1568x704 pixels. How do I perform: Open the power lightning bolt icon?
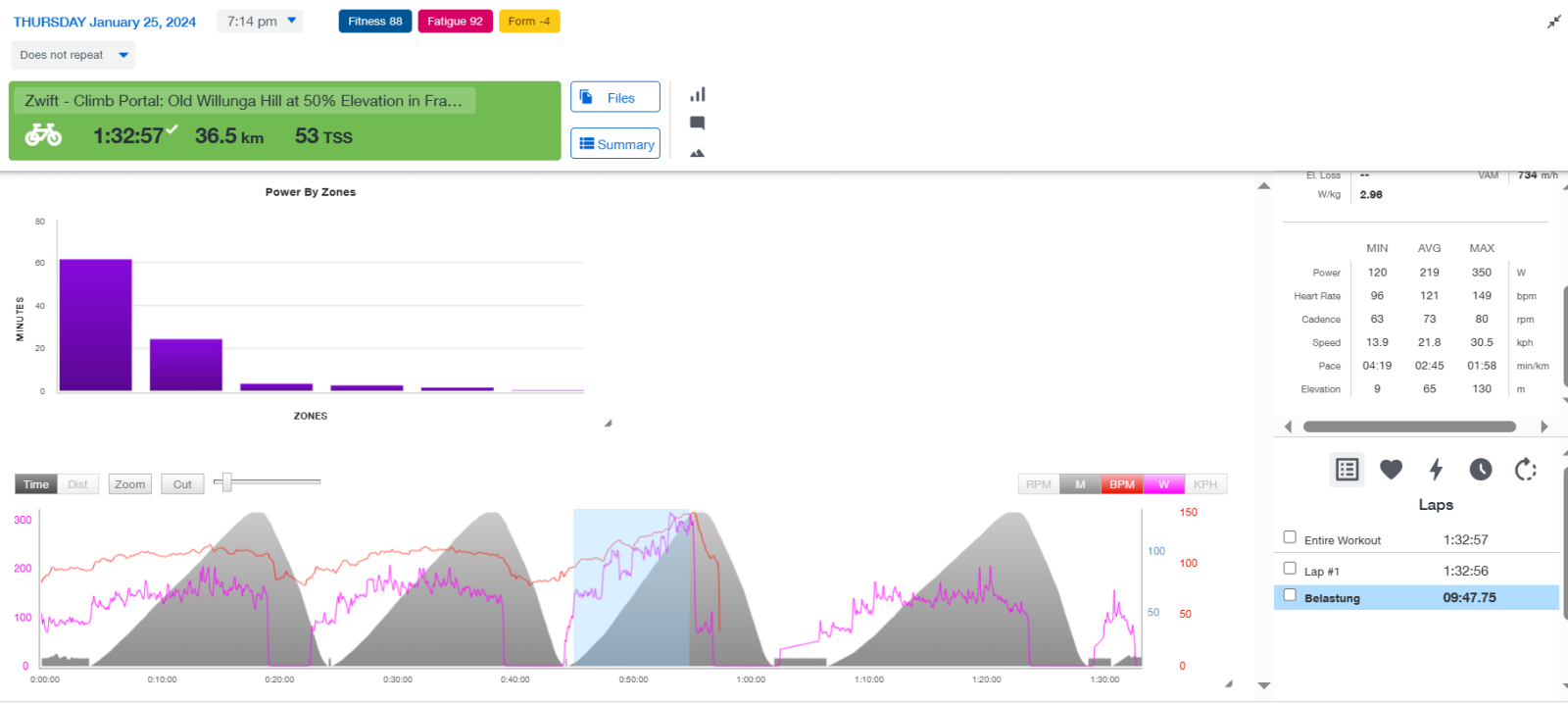pos(1436,470)
